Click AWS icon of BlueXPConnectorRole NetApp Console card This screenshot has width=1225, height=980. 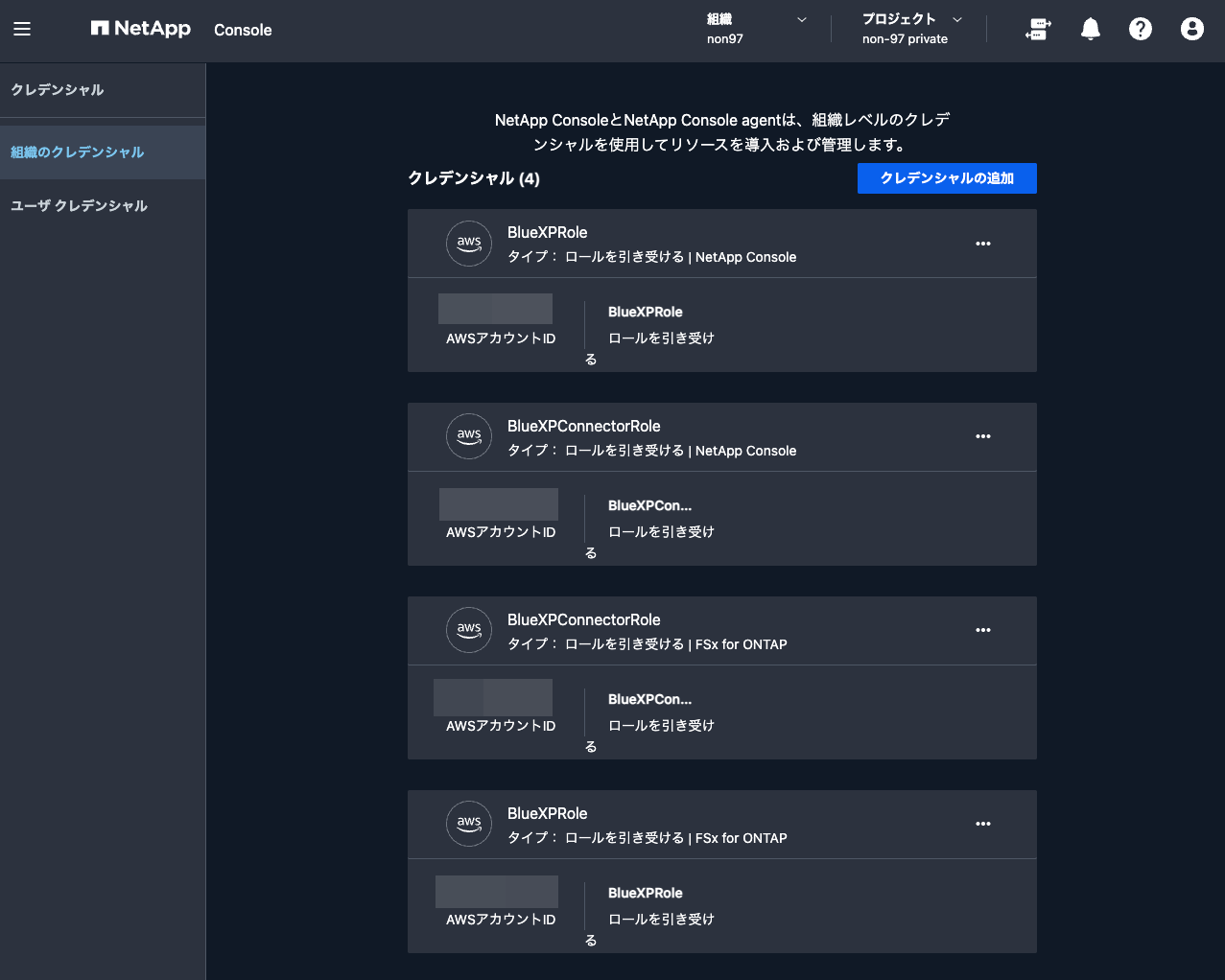click(x=469, y=436)
